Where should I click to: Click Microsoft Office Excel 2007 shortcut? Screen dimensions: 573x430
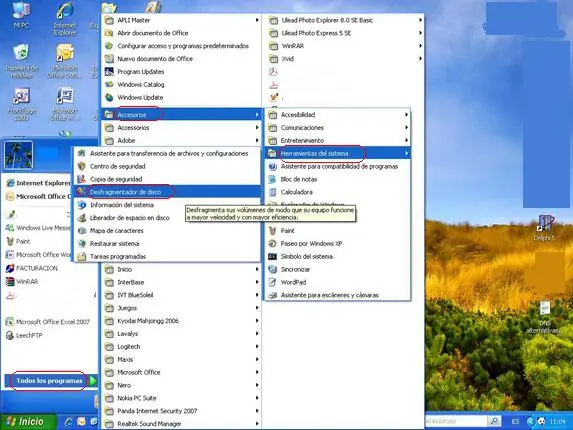point(48,322)
